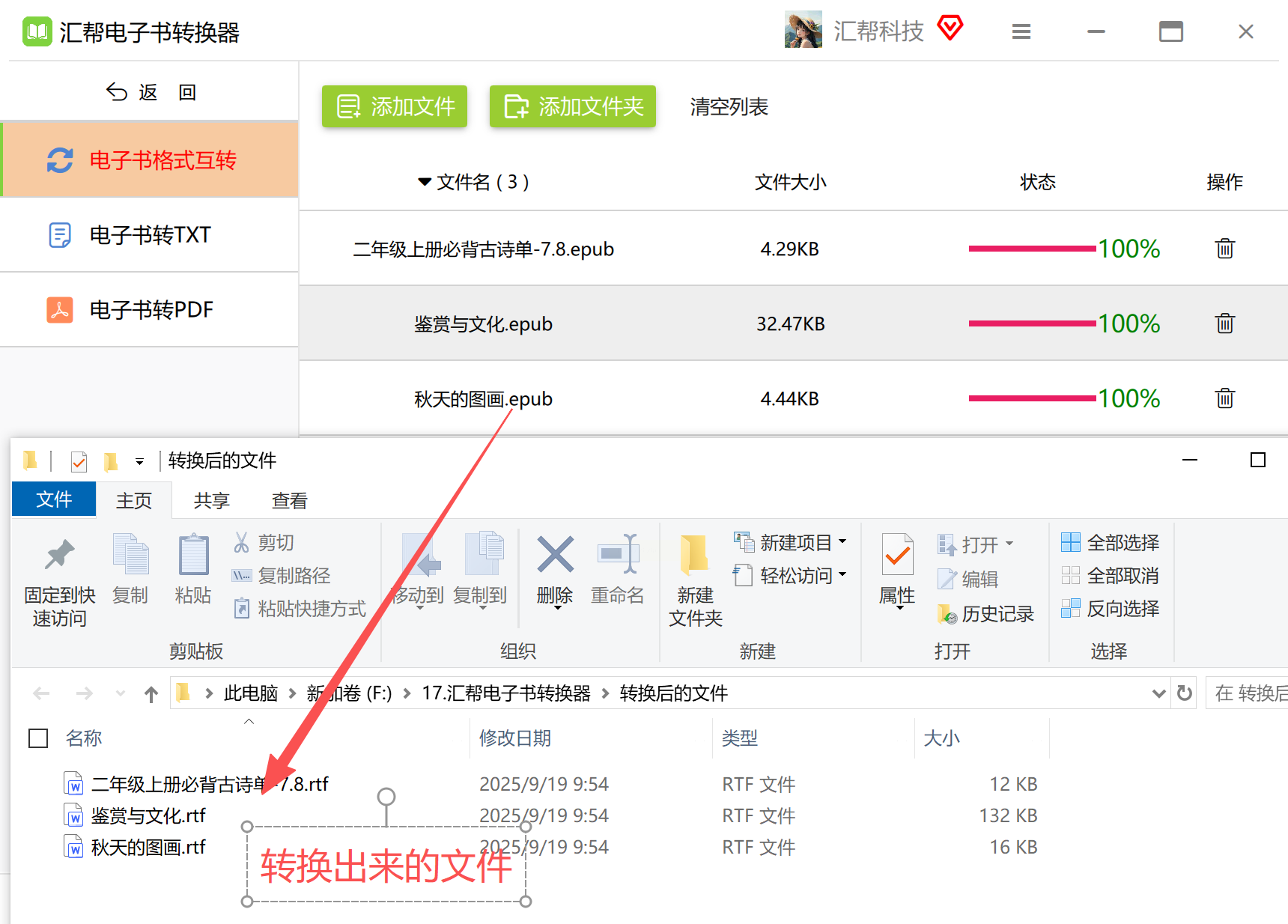
Task: Click the 添加文件 button
Action: click(x=395, y=106)
